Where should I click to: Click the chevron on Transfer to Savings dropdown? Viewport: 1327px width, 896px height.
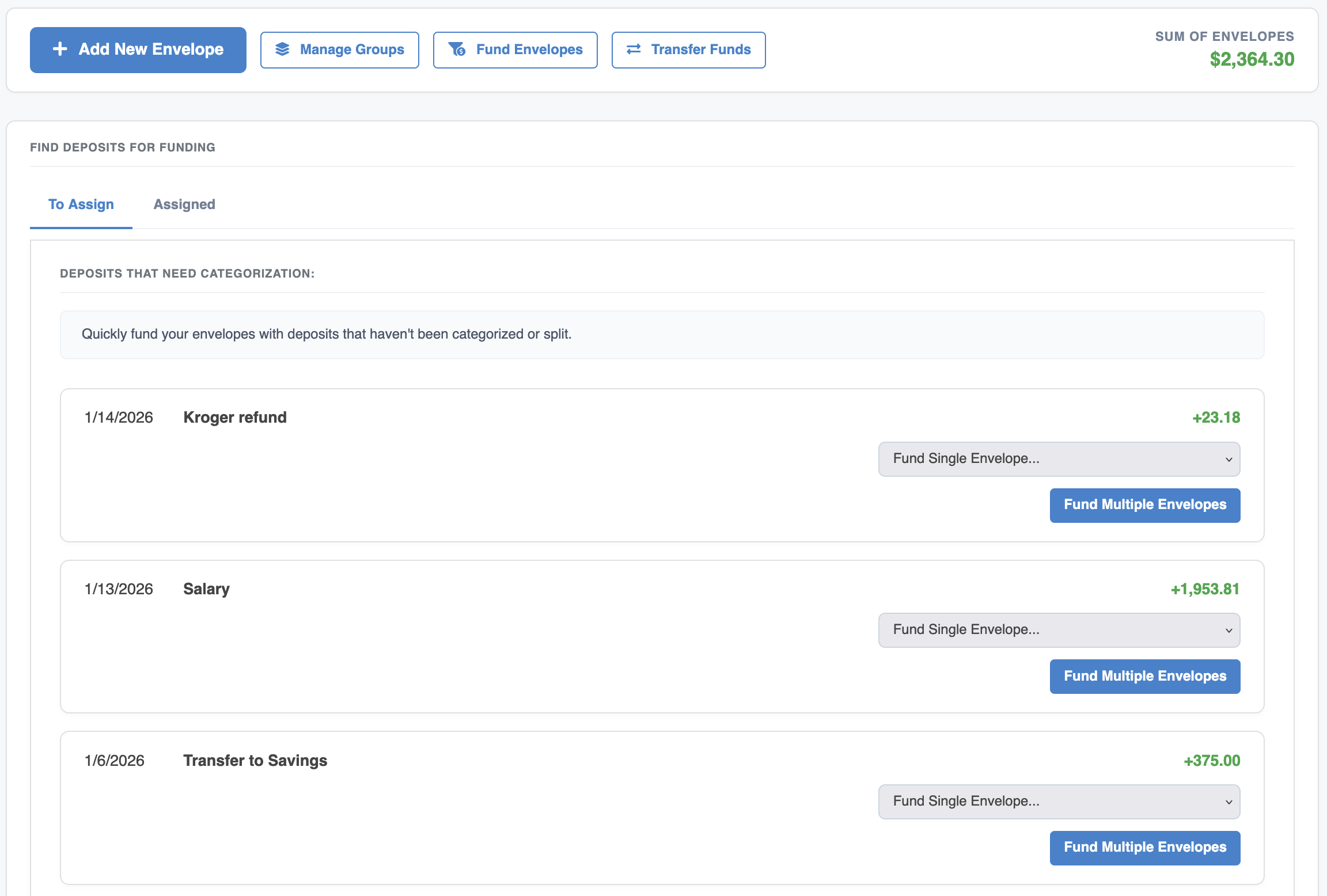coord(1229,802)
